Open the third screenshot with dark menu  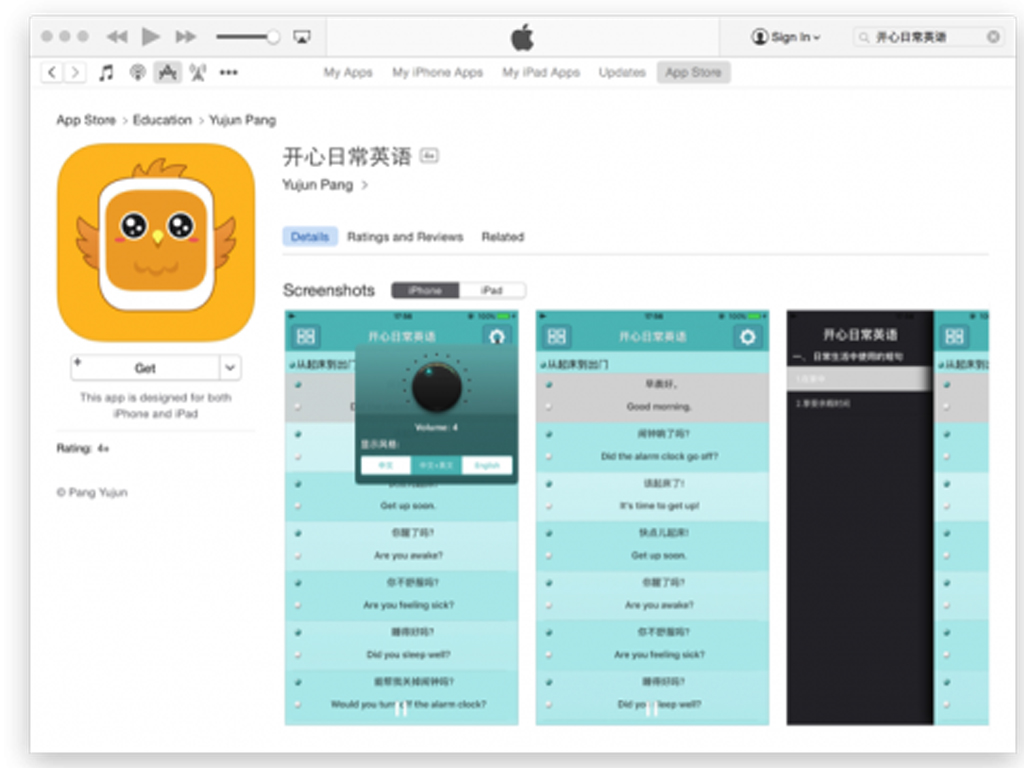tap(888, 517)
